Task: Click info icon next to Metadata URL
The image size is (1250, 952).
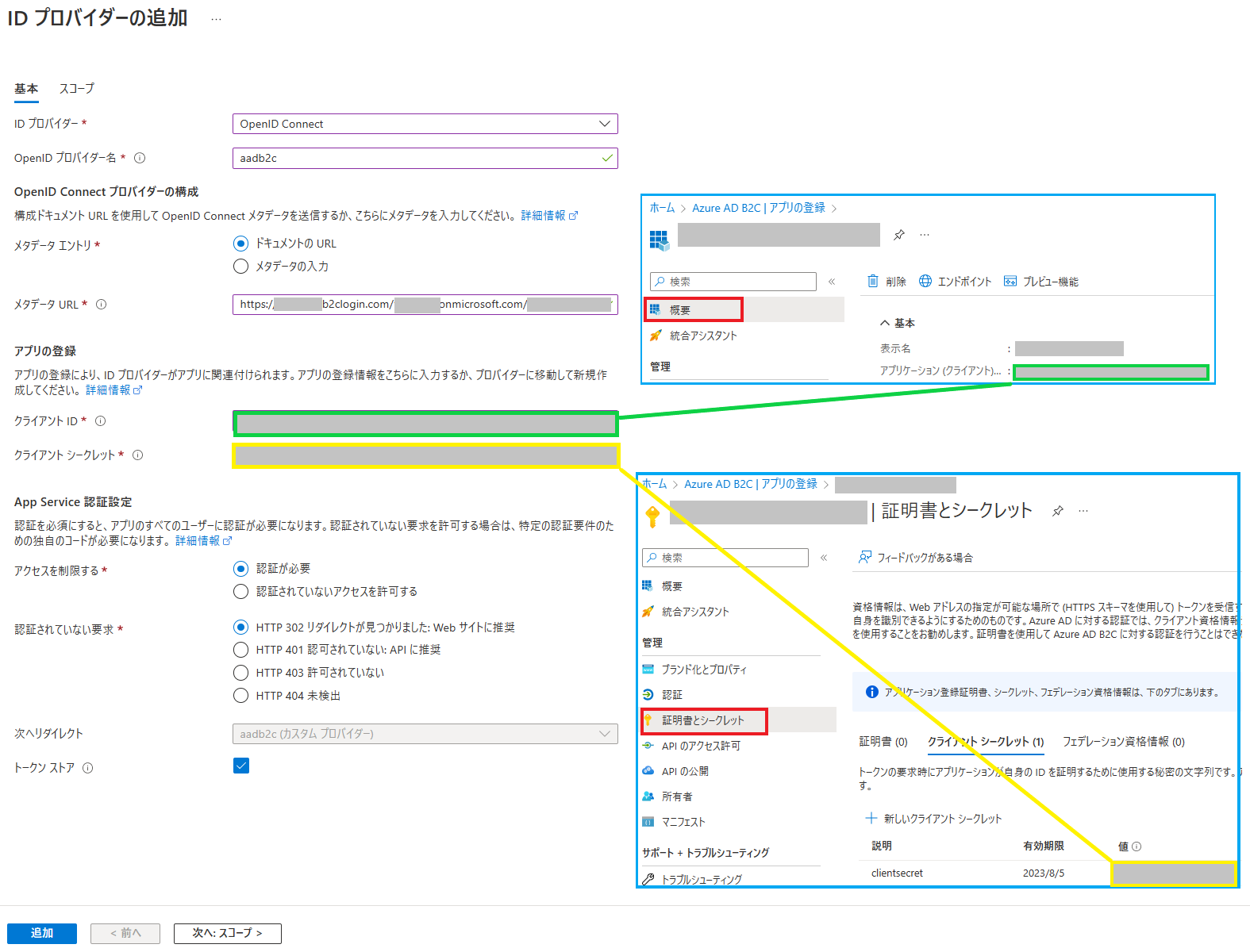Action: (x=102, y=305)
